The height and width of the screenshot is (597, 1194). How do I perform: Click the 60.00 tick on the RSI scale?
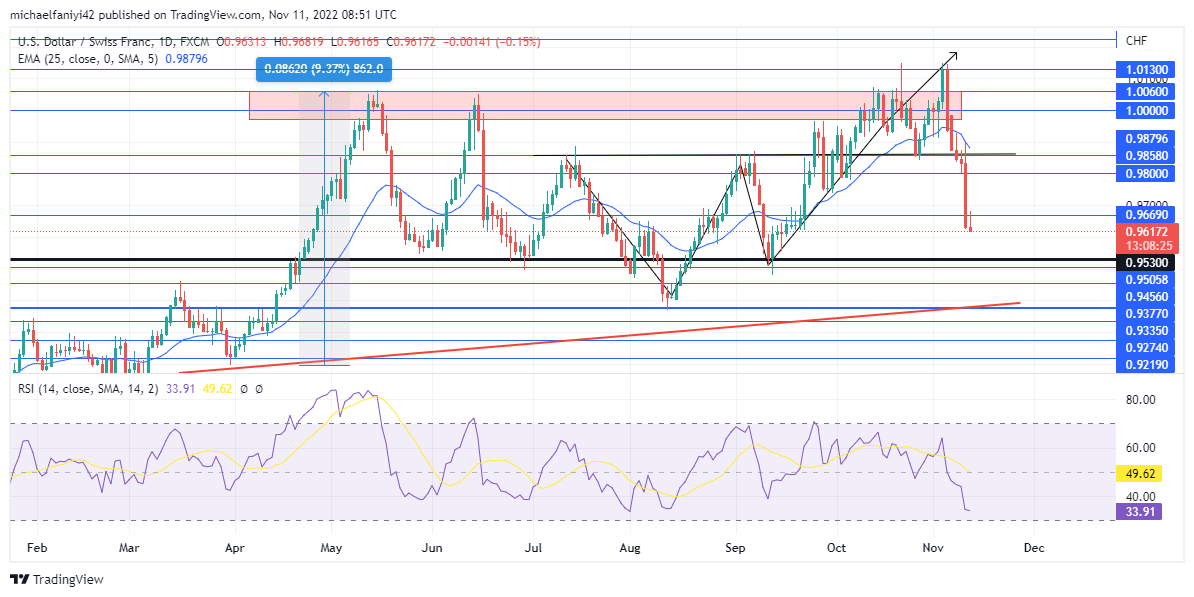click(1139, 448)
